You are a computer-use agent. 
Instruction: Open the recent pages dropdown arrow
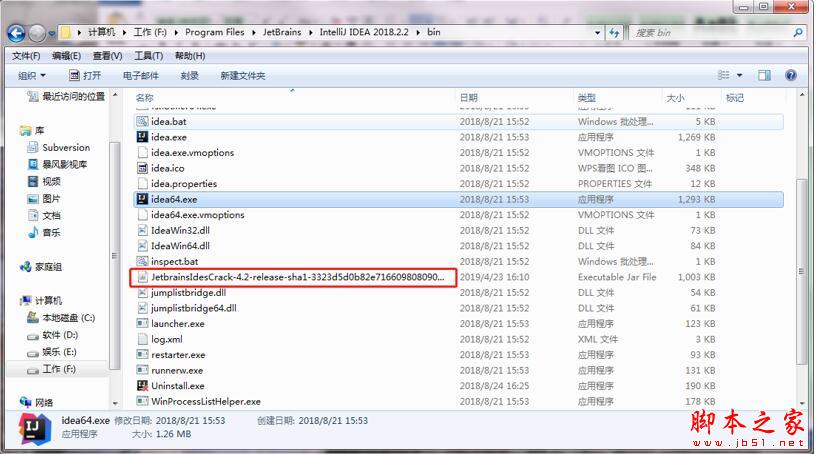click(x=52, y=33)
